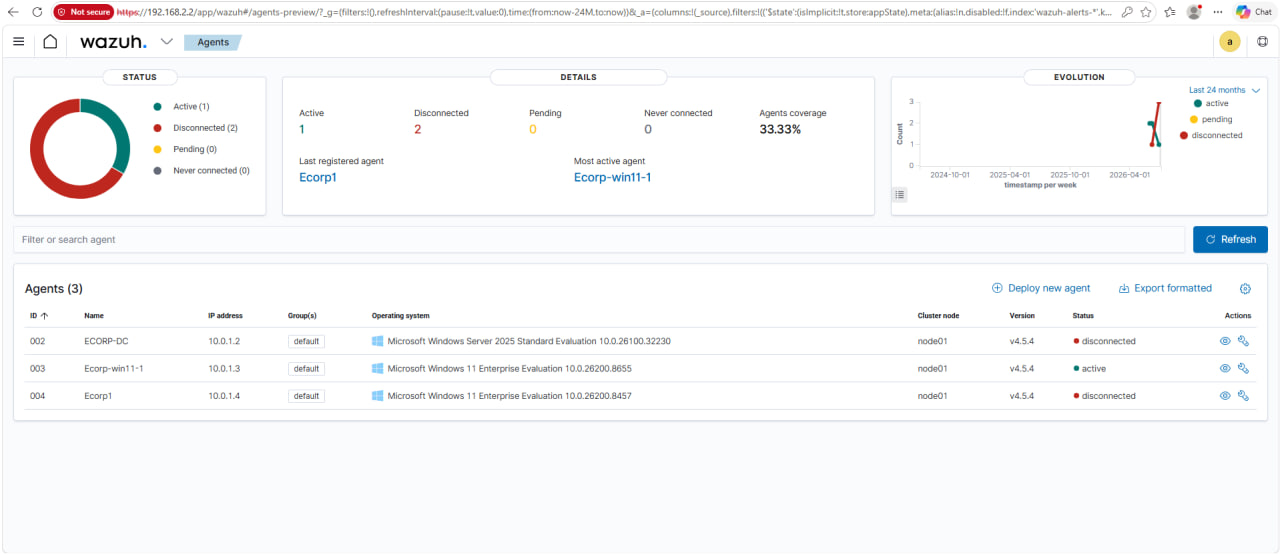The image size is (1280, 555).
Task: Open the hamburger navigation menu
Action: pyautogui.click(x=19, y=42)
